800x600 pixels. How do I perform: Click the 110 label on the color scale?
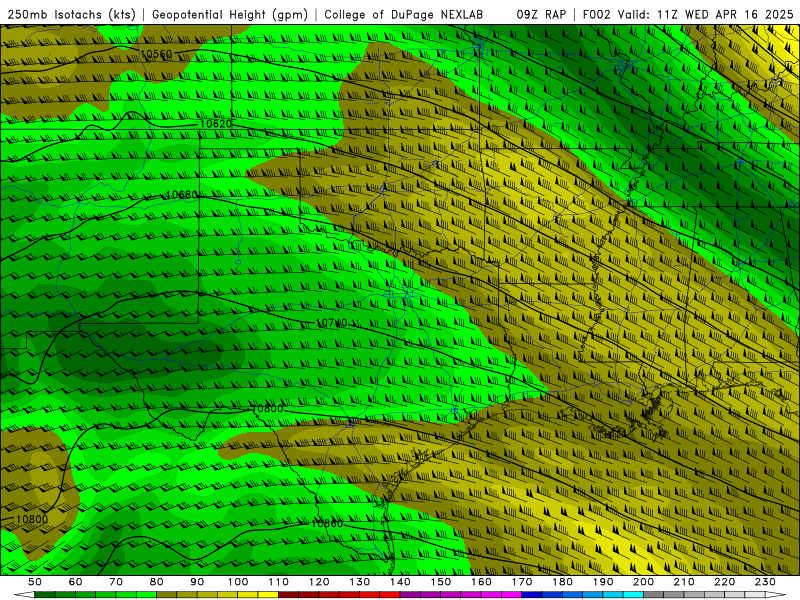pyautogui.click(x=279, y=582)
